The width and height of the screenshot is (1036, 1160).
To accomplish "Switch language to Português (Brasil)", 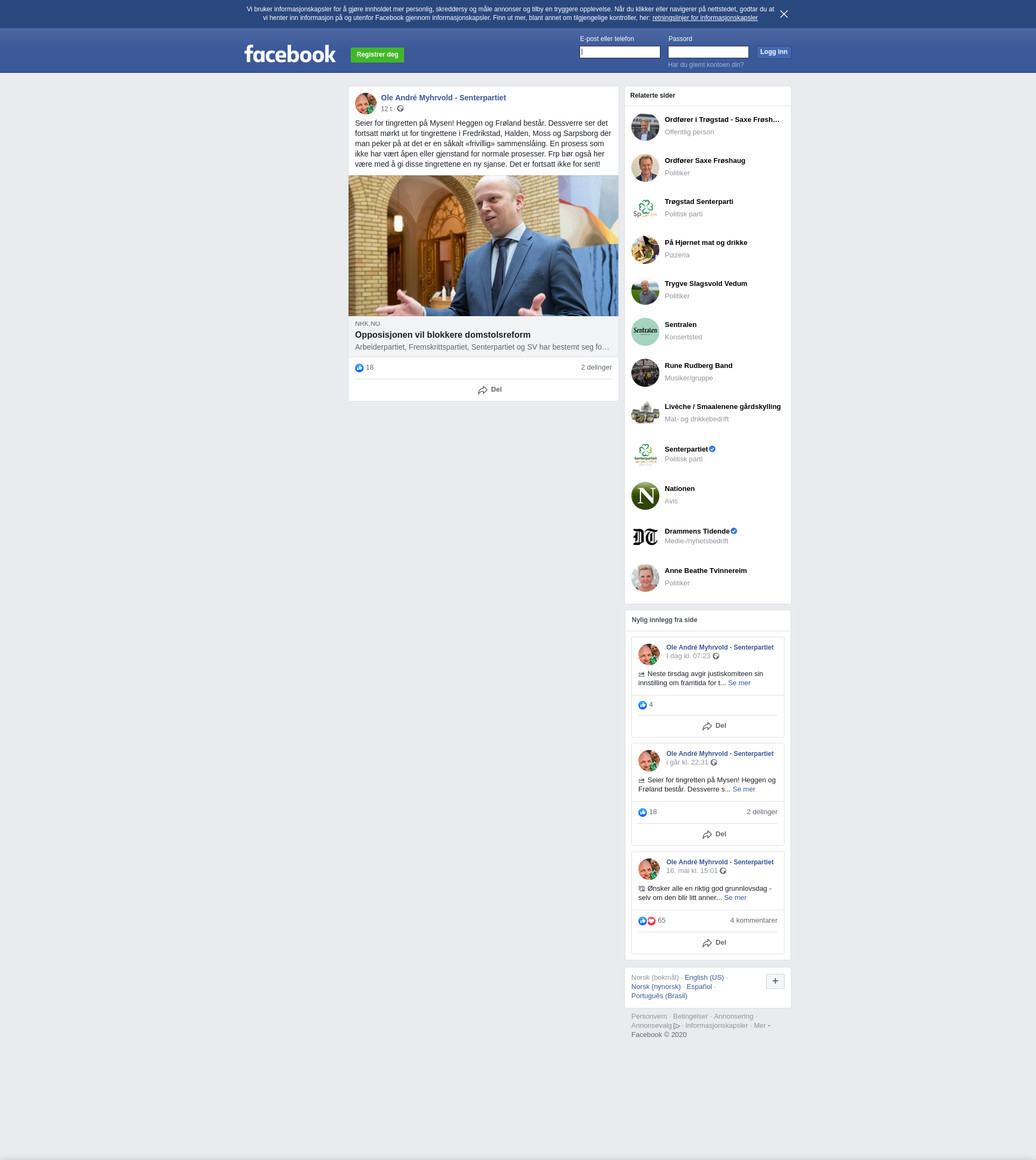I will tap(659, 996).
